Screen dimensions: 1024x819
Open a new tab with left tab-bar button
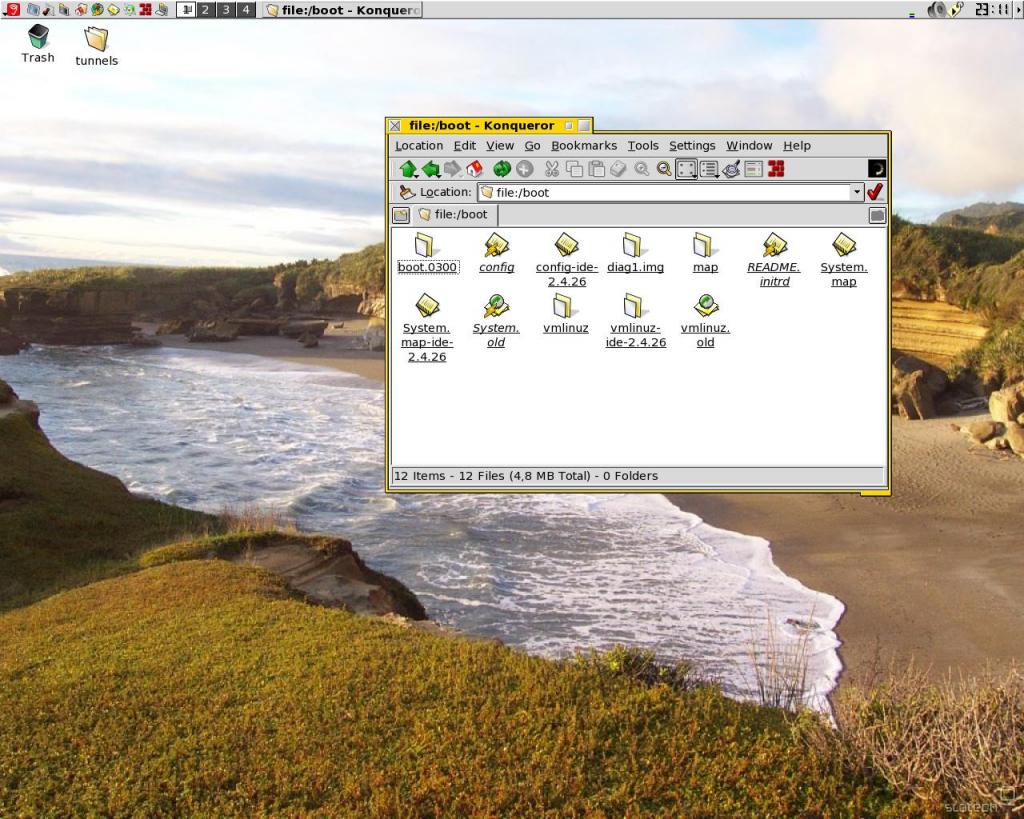coord(401,215)
